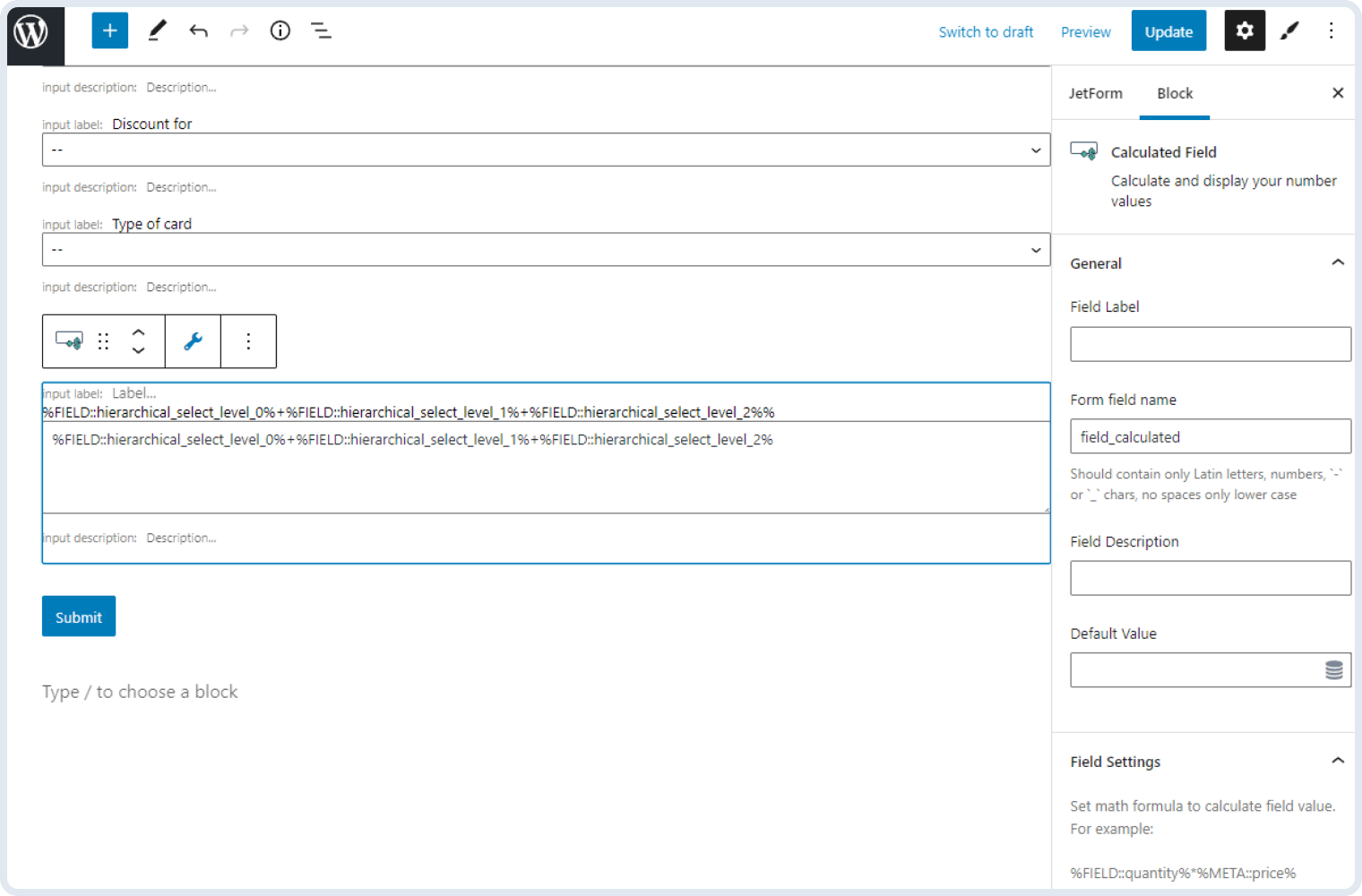Open the editor Options three-dot menu
This screenshot has height=896, width=1362.
tap(1332, 30)
